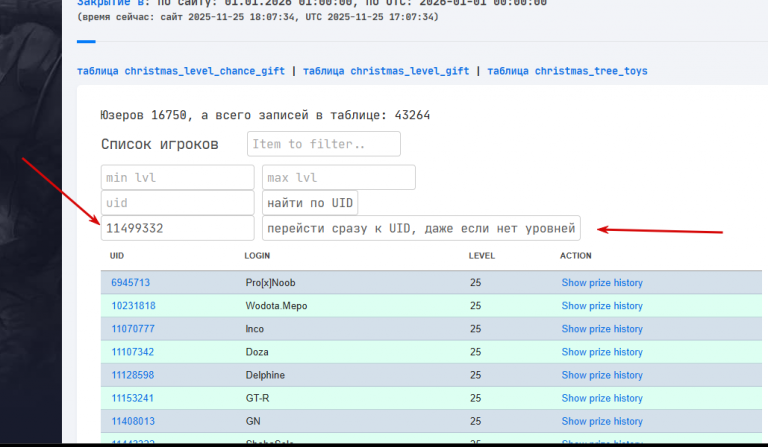Screen dimensions: 768x447
Task: Open UID 10231818 link
Action: click(133, 306)
